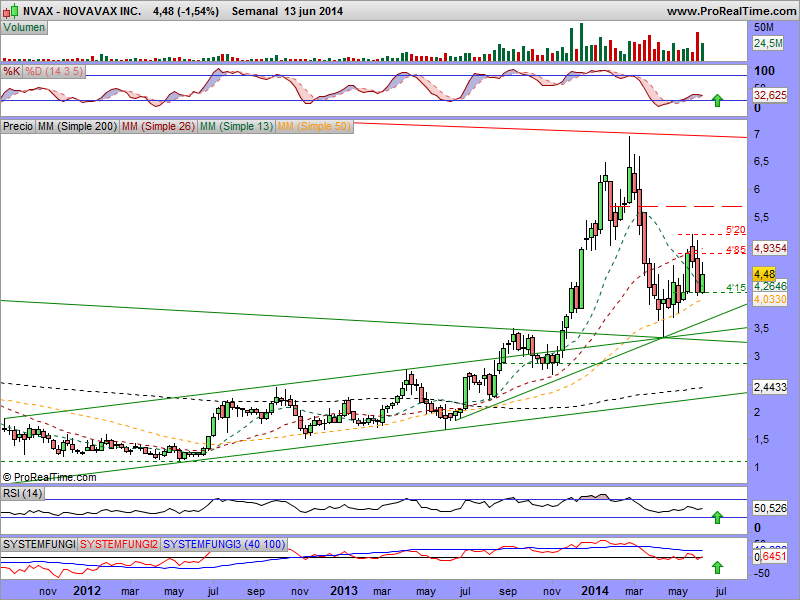This screenshot has width=800, height=600.
Task: Select the RSI (14) indicator label
Action: (x=22, y=493)
